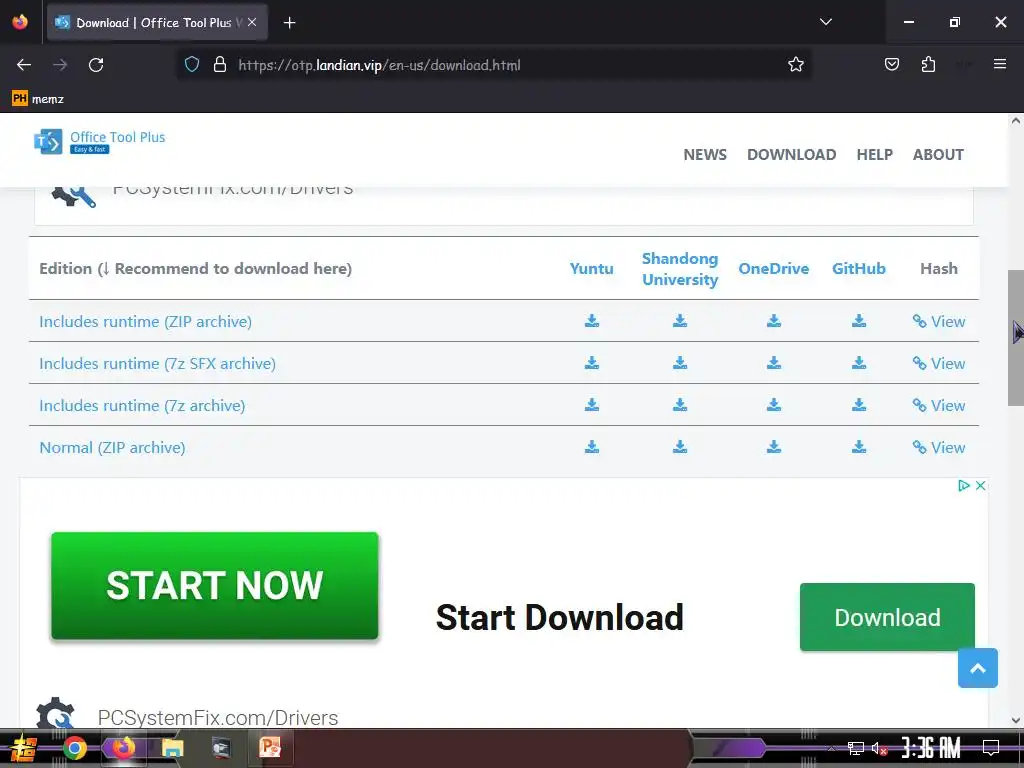Screen dimensions: 1024x768
Task: Open File Explorer from the taskbar
Action: [x=172, y=748]
